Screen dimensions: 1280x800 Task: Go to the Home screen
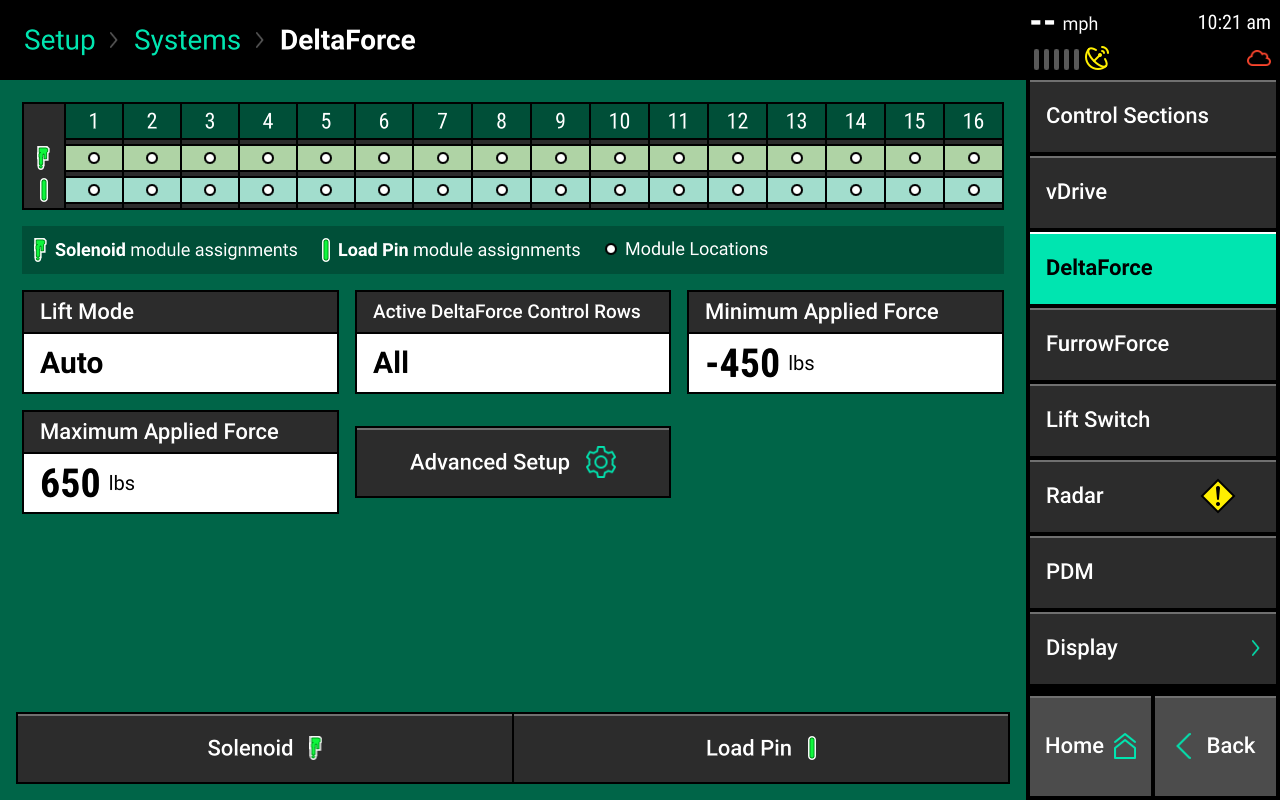coord(1090,746)
